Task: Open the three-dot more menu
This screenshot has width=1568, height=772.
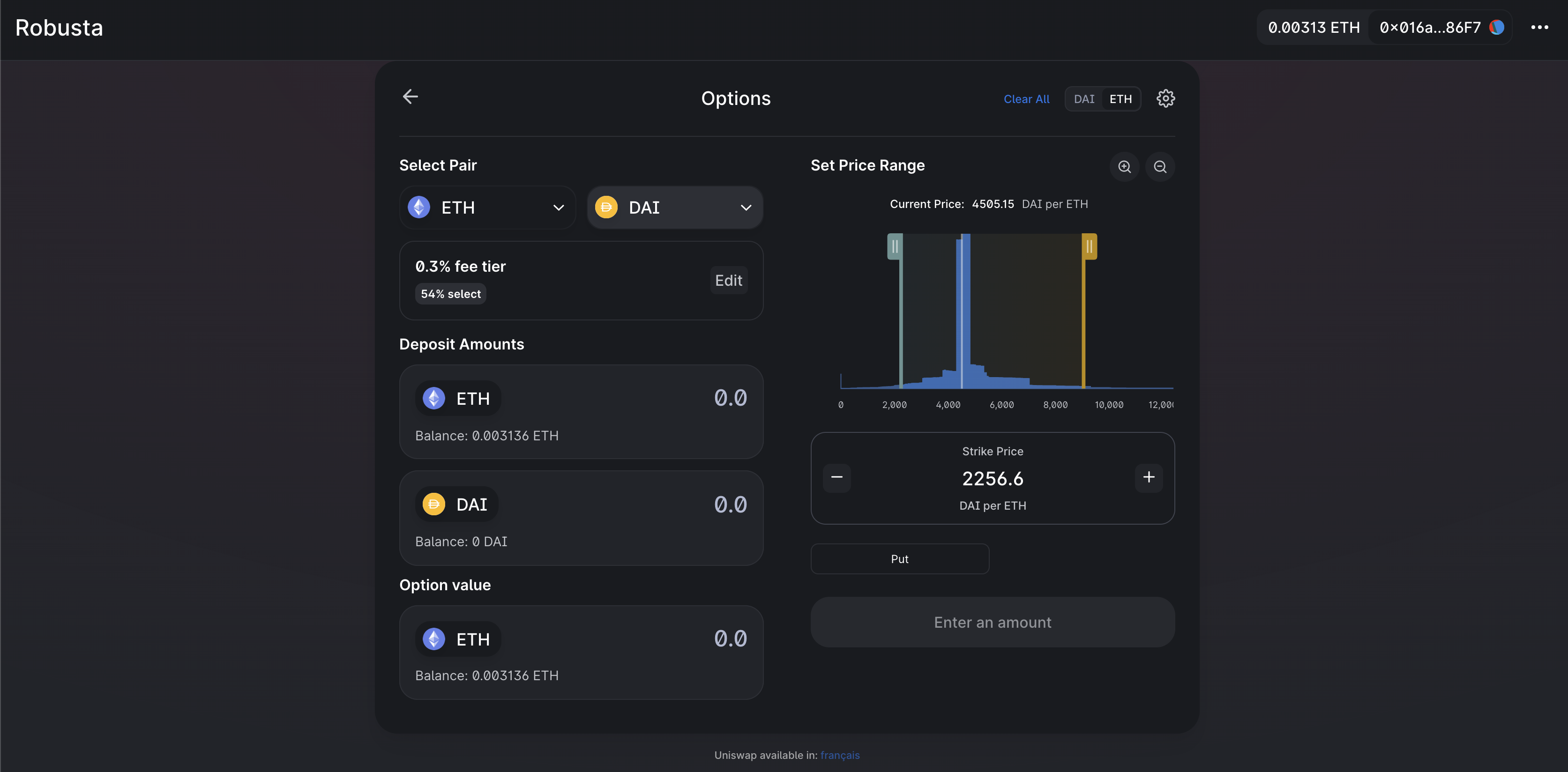Action: point(1539,27)
